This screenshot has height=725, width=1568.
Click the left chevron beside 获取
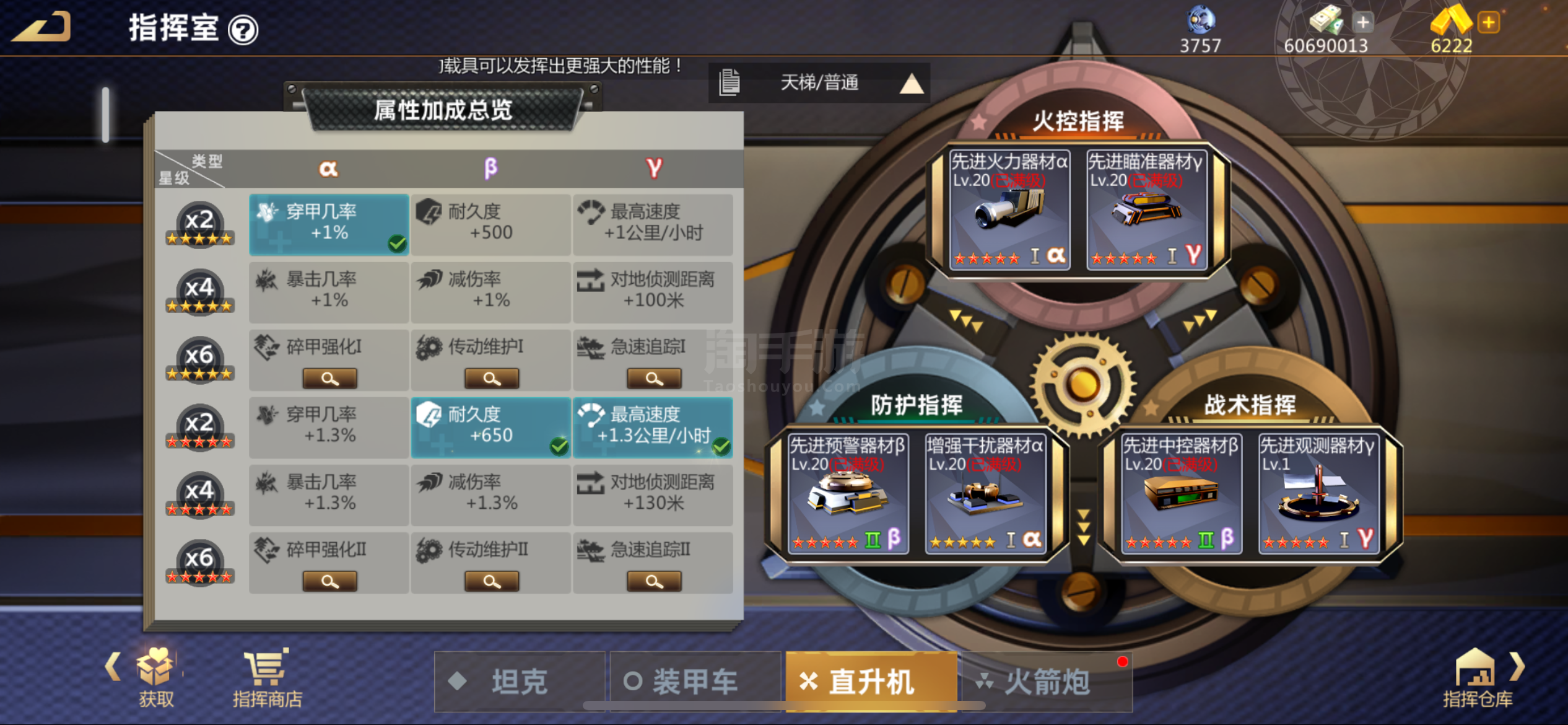point(113,667)
